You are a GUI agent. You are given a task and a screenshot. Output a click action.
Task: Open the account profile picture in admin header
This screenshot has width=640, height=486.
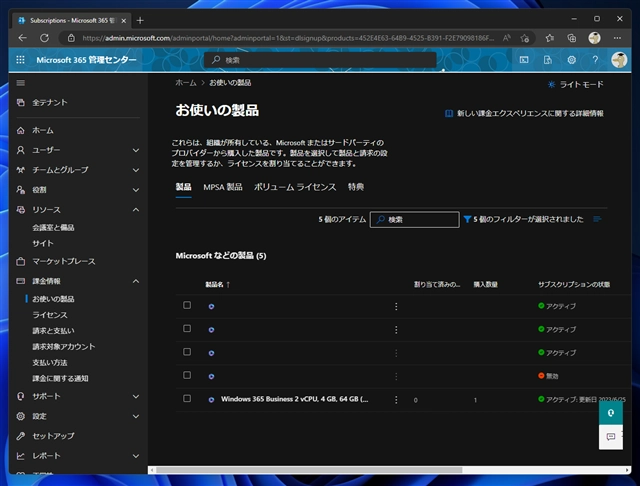coord(619,60)
